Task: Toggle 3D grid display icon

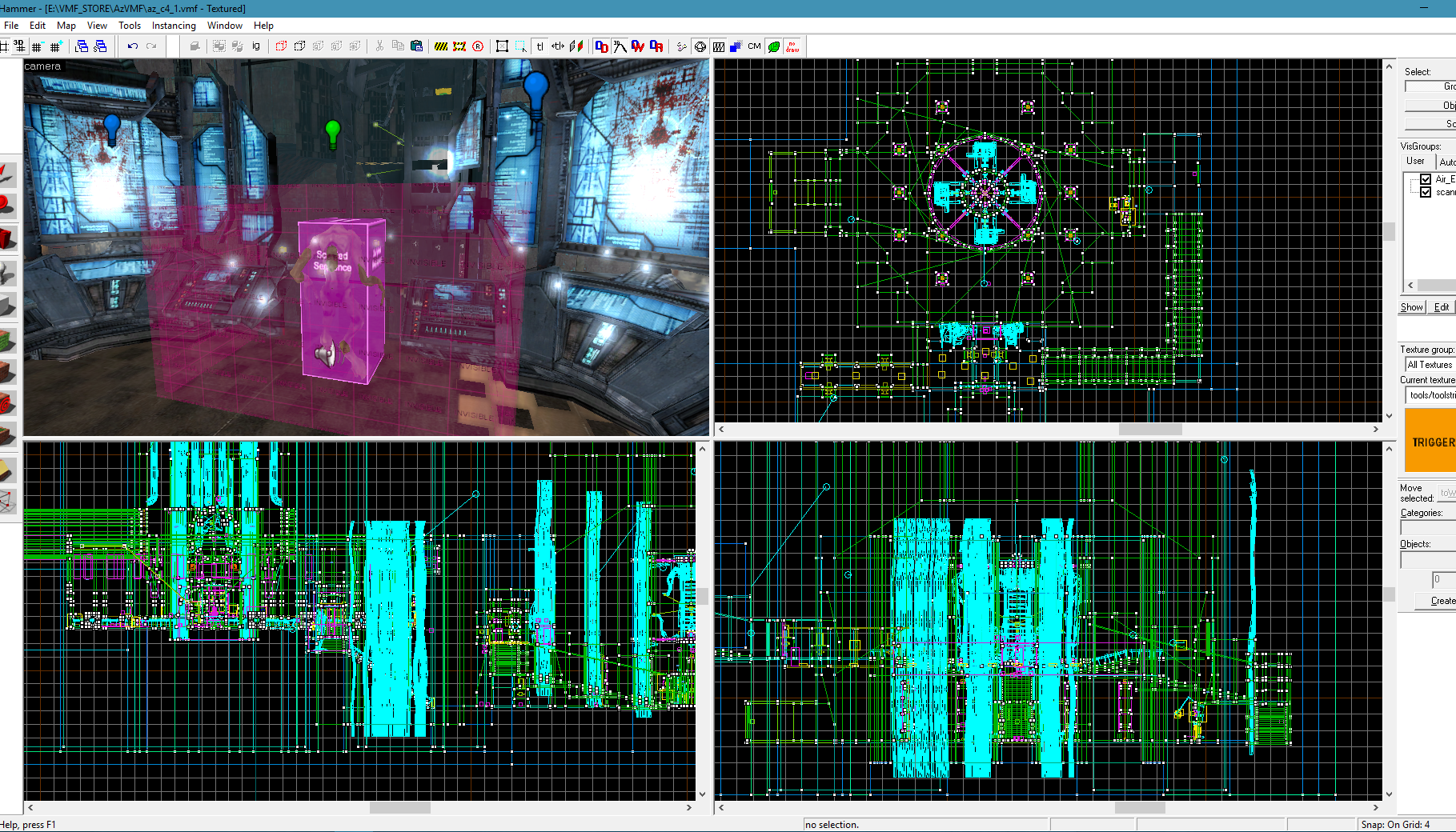Action: [x=19, y=46]
